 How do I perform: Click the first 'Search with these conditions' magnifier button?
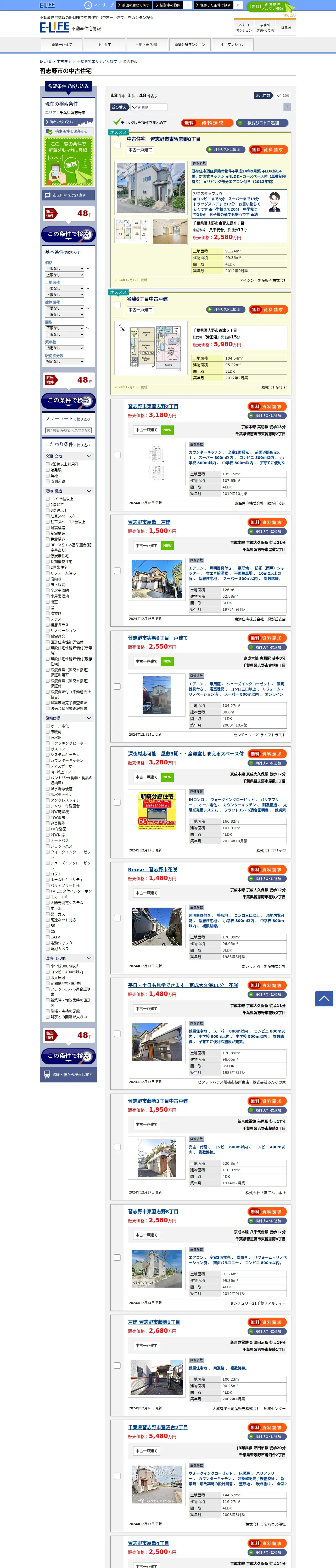coord(68,234)
